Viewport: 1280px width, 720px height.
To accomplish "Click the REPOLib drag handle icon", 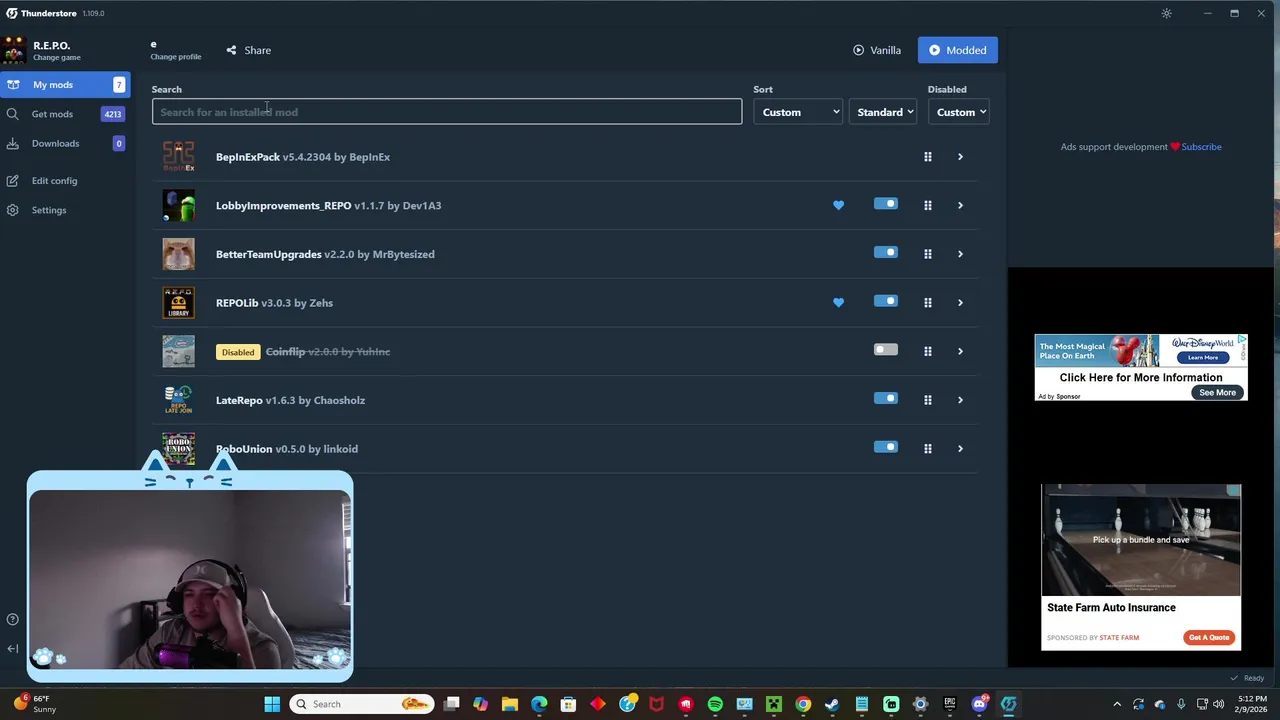I will pos(928,303).
